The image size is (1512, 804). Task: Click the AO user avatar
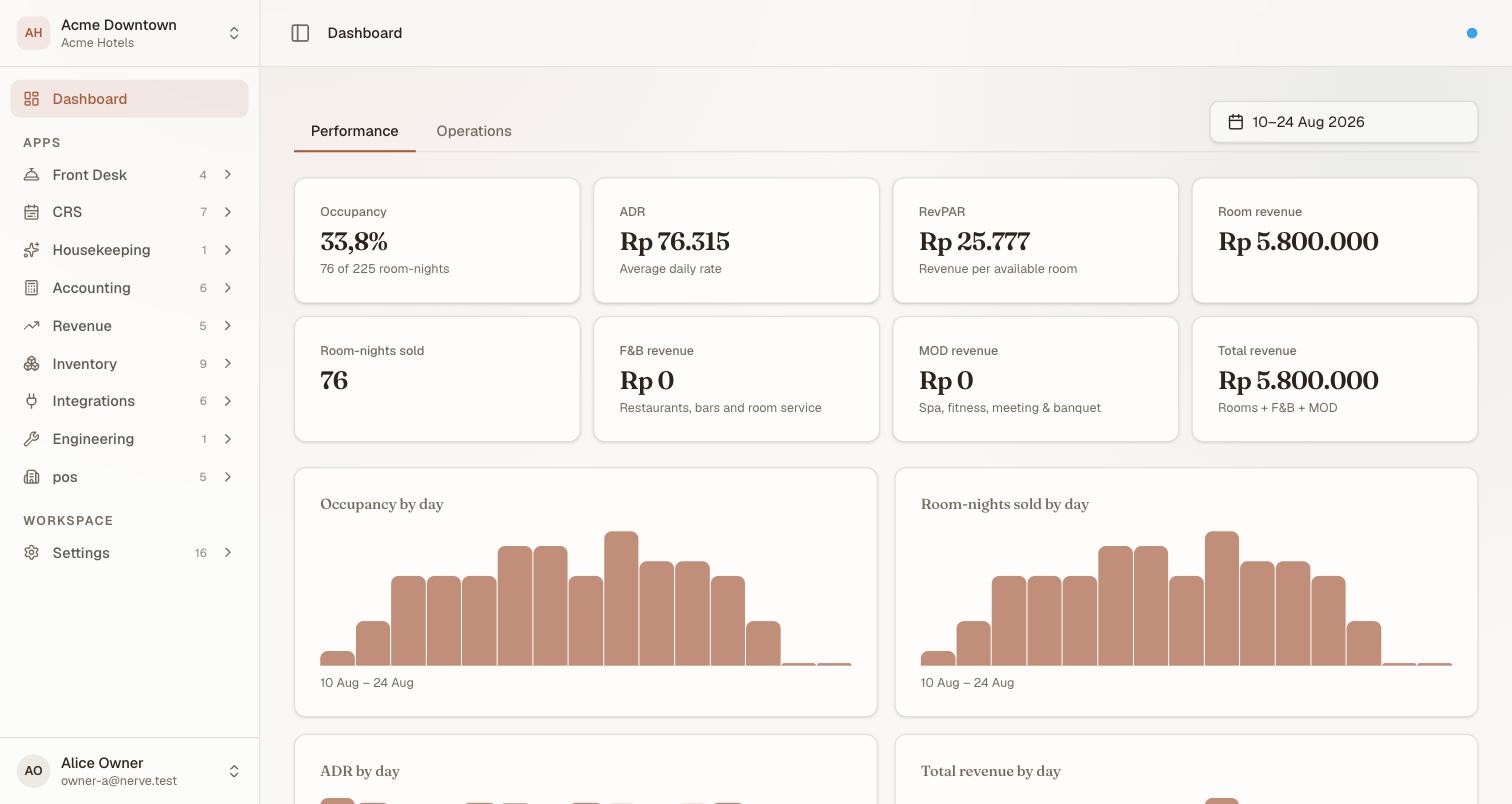pyautogui.click(x=33, y=771)
